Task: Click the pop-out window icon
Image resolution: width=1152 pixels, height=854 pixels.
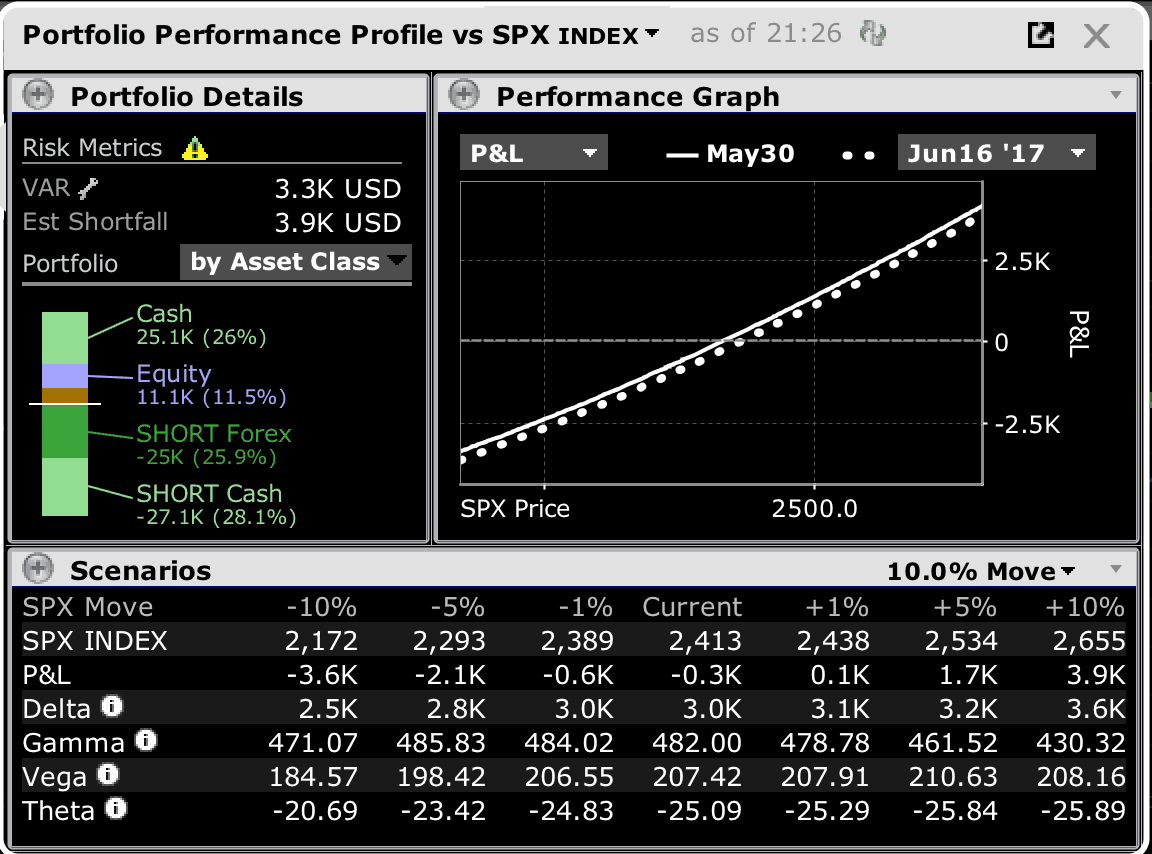Action: click(x=1041, y=35)
